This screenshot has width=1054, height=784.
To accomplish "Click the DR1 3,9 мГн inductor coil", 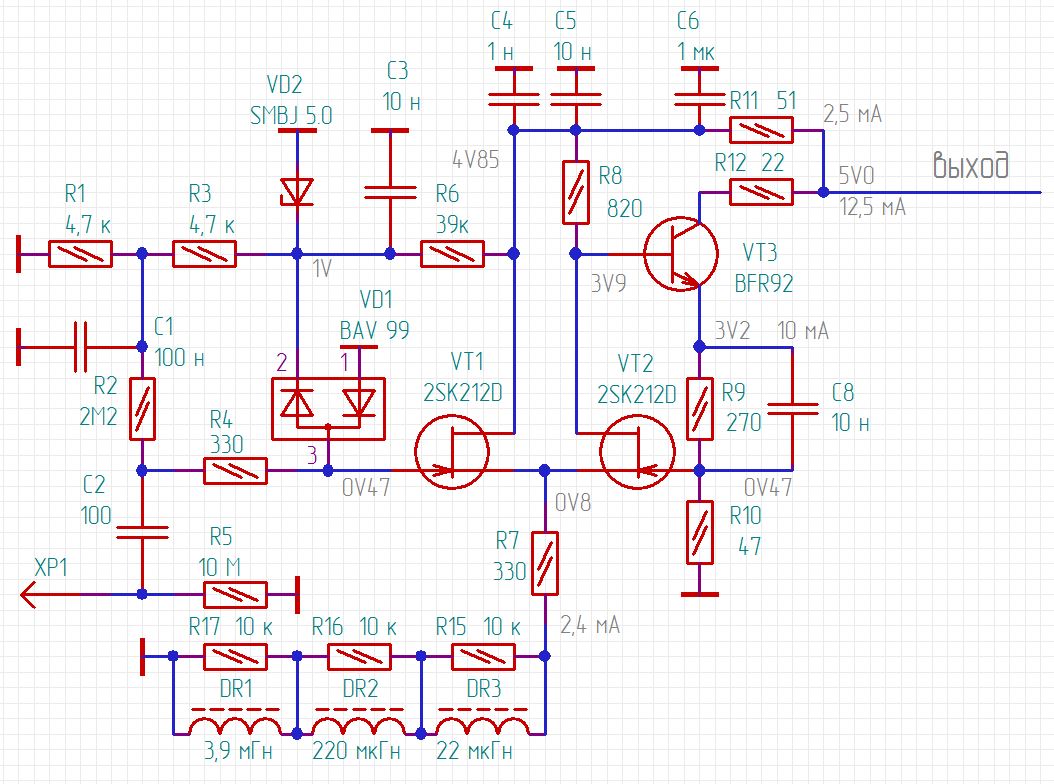I will click(x=235, y=724).
